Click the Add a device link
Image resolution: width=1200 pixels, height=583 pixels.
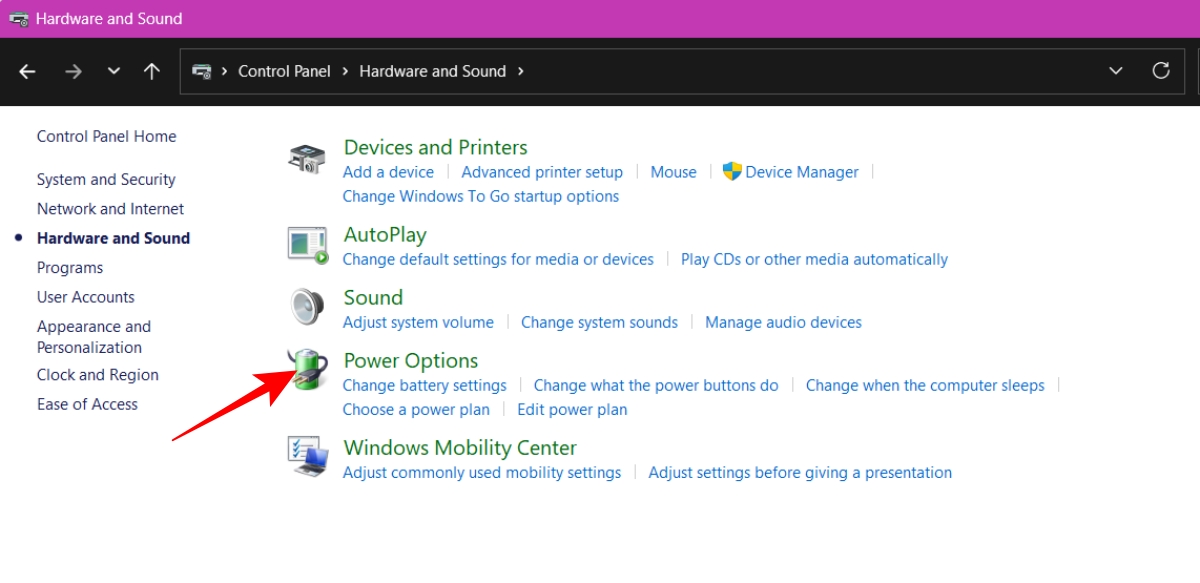(x=388, y=172)
